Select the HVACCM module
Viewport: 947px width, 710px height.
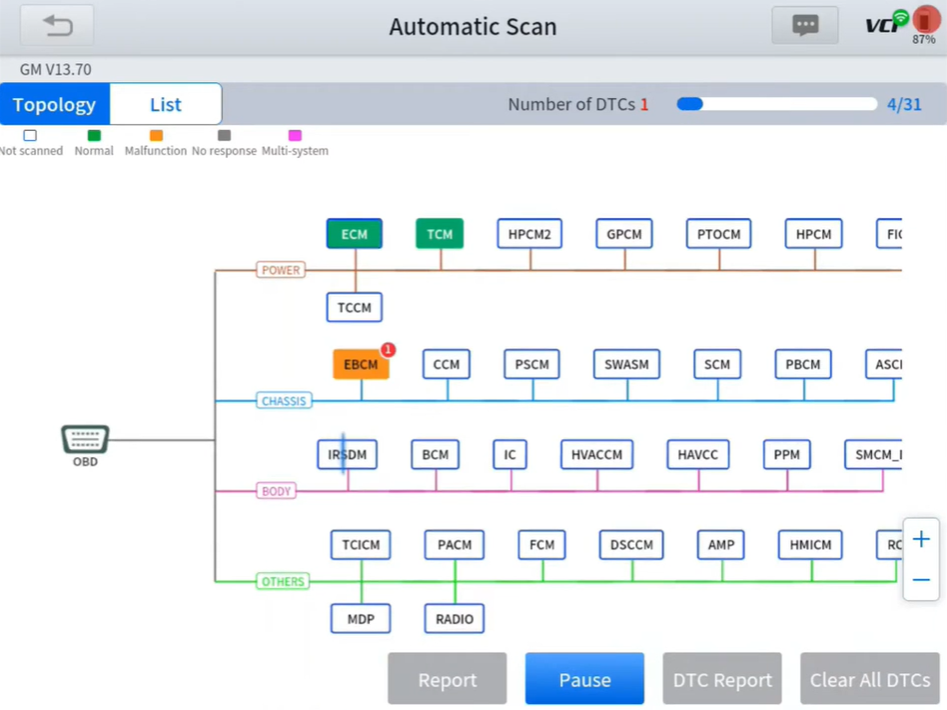pos(597,454)
